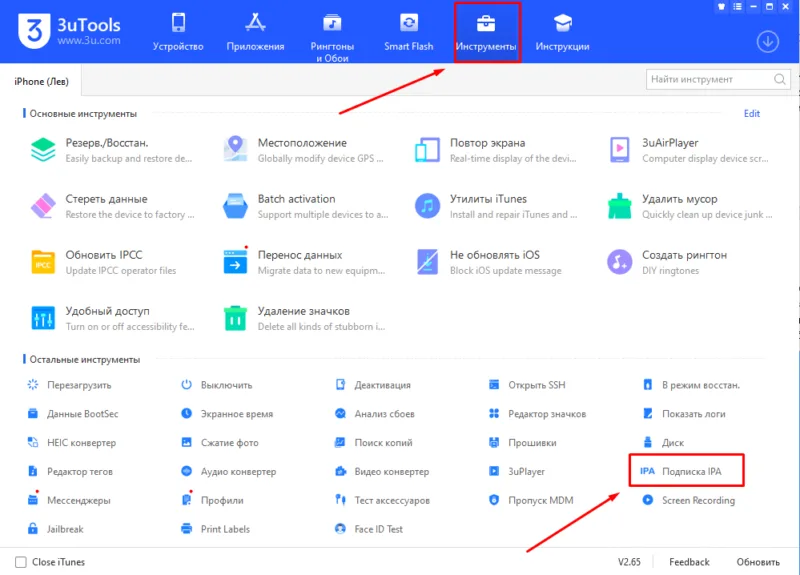Click the download arrow circle icon
Image resolution: width=800 pixels, height=575 pixels.
tap(767, 42)
